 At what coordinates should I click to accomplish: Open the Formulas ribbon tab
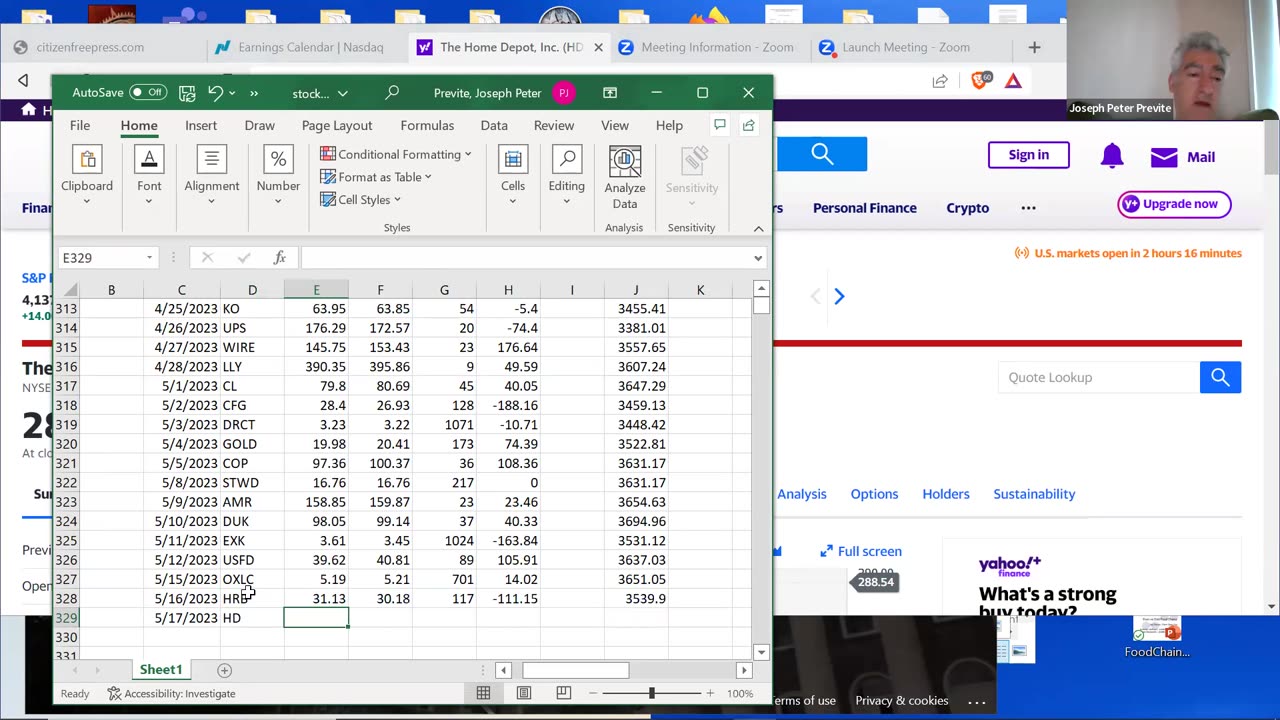(x=427, y=125)
